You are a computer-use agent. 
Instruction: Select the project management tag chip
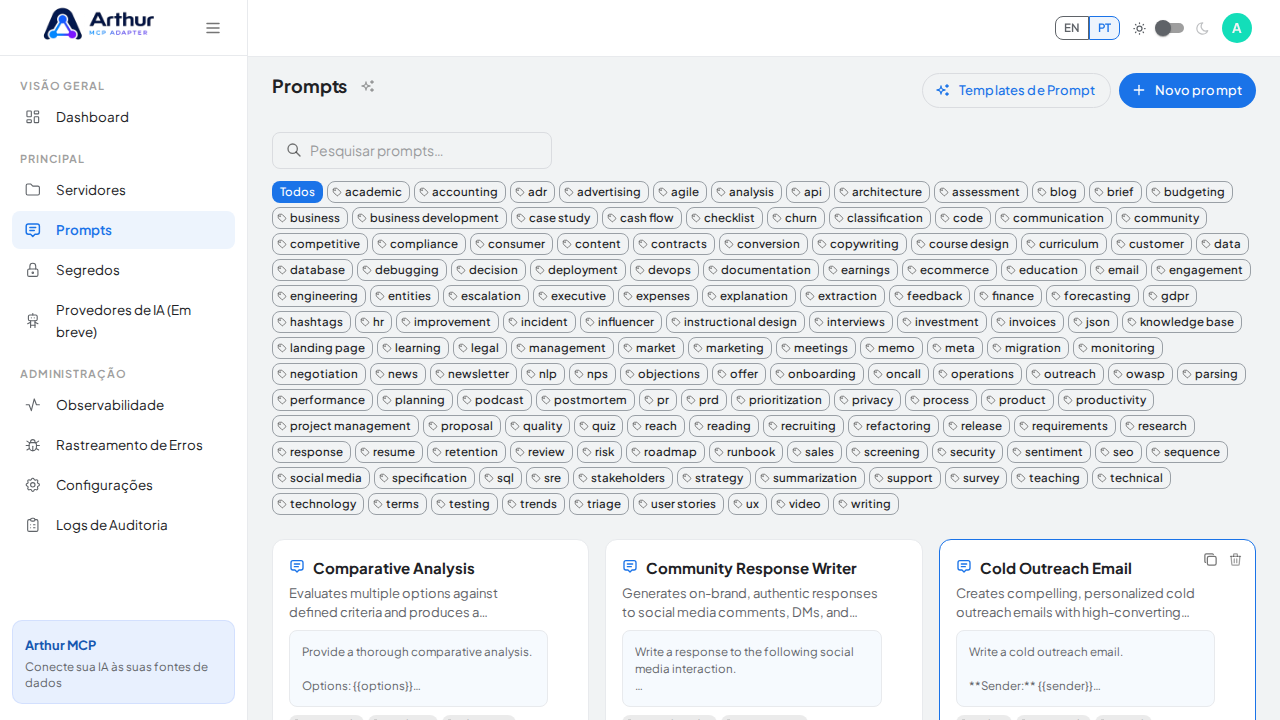coord(345,426)
